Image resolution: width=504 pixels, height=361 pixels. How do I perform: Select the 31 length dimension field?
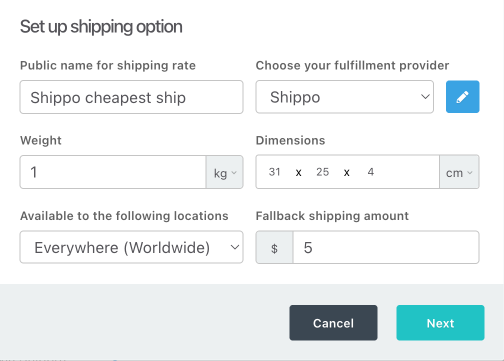click(275, 172)
